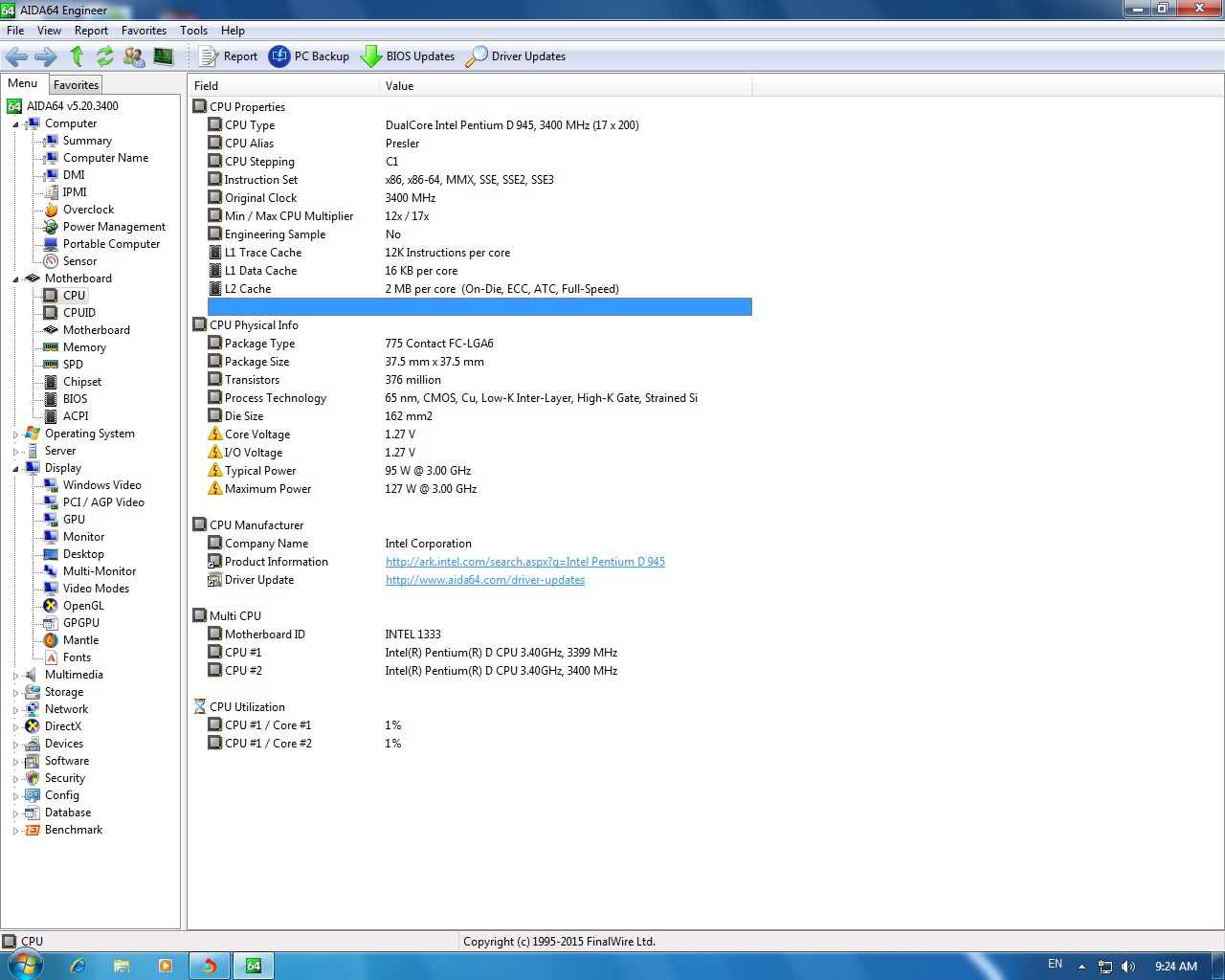The image size is (1225, 980).
Task: Open the File menu
Action: [x=15, y=31]
